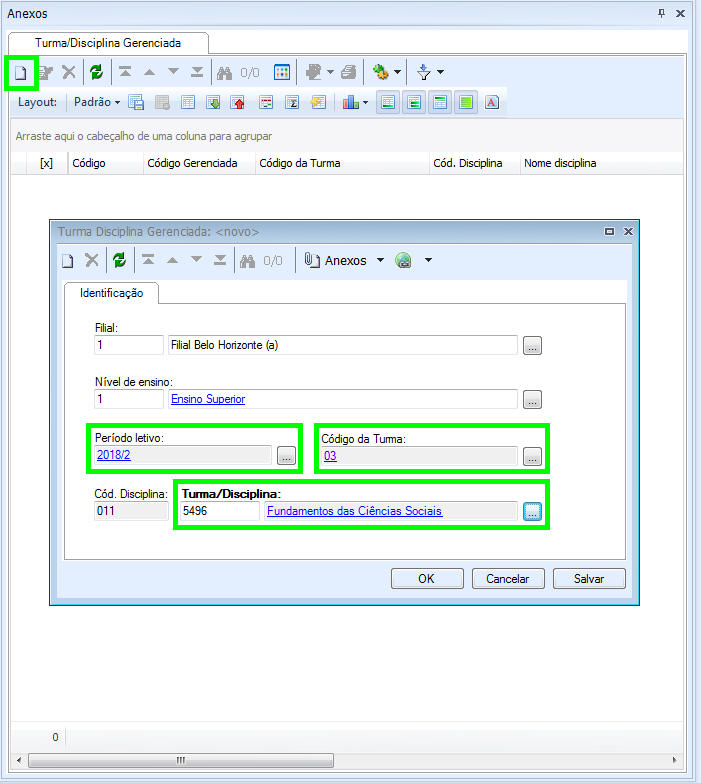Open the Padrão layout dropdown
The height and width of the screenshot is (783, 701).
coord(97,102)
